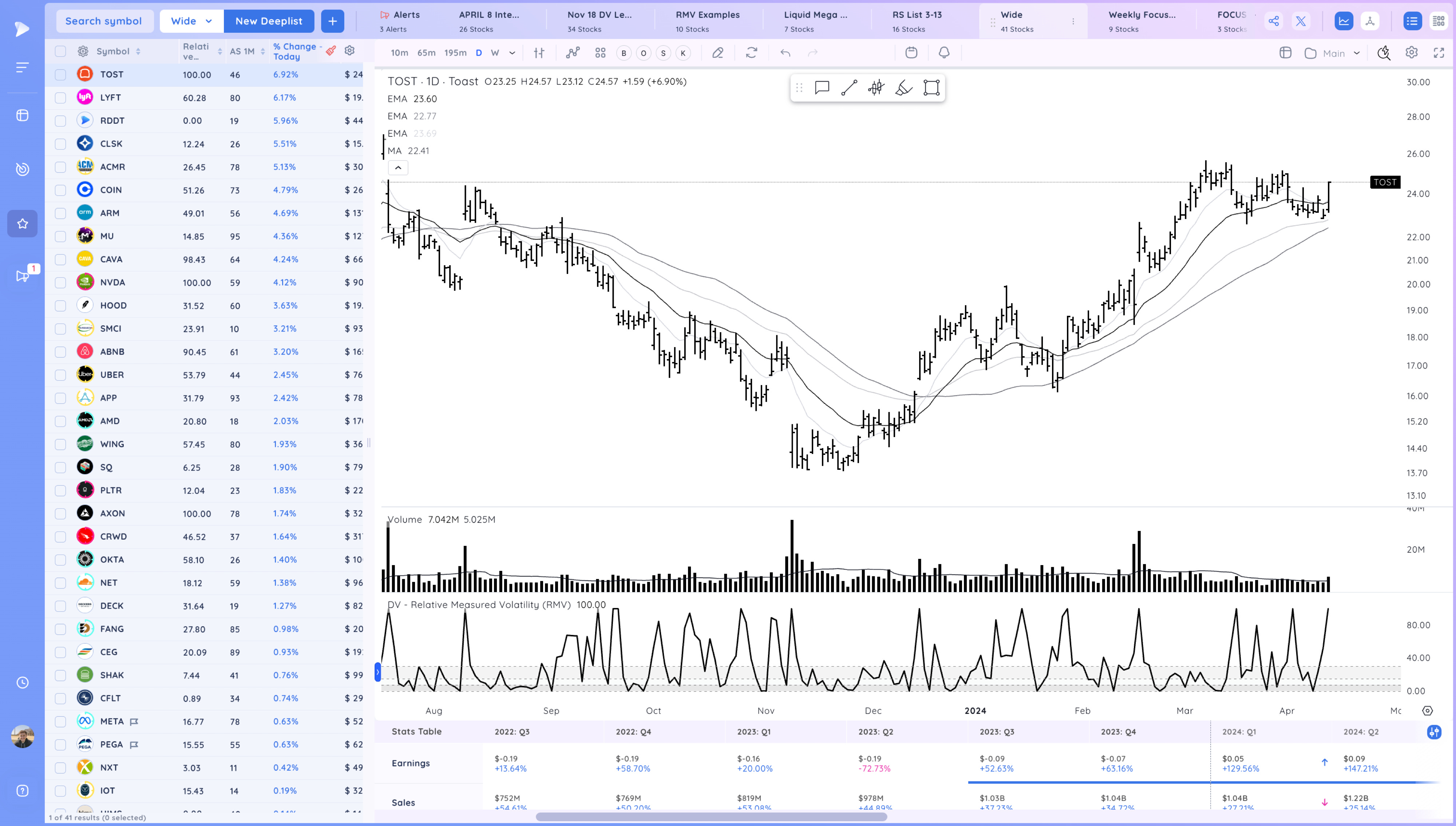Sort by AS 1M column header

pyautogui.click(x=248, y=51)
